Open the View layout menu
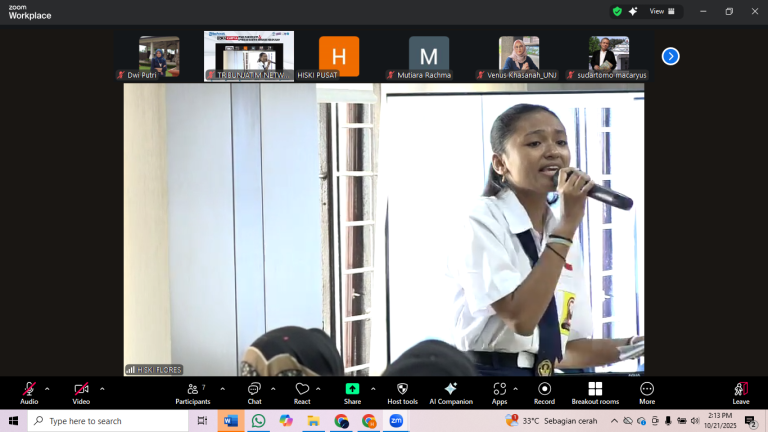The height and width of the screenshot is (432, 768). (662, 11)
